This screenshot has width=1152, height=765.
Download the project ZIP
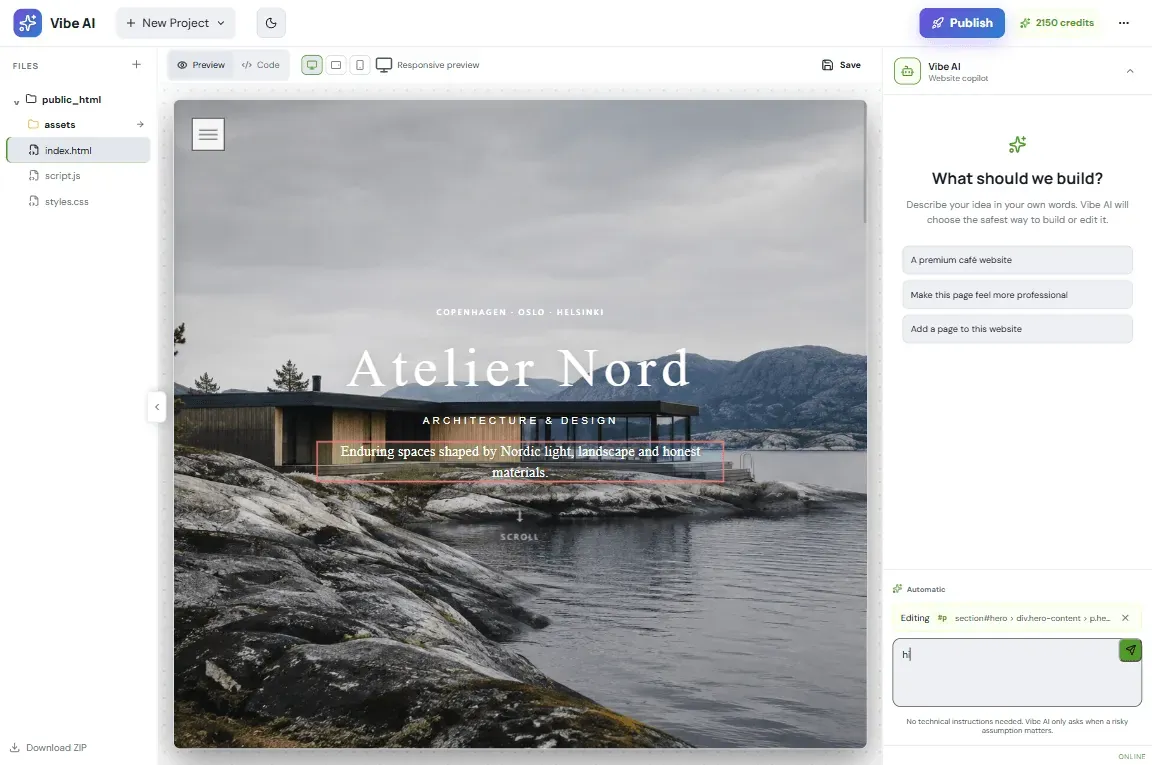pos(48,747)
